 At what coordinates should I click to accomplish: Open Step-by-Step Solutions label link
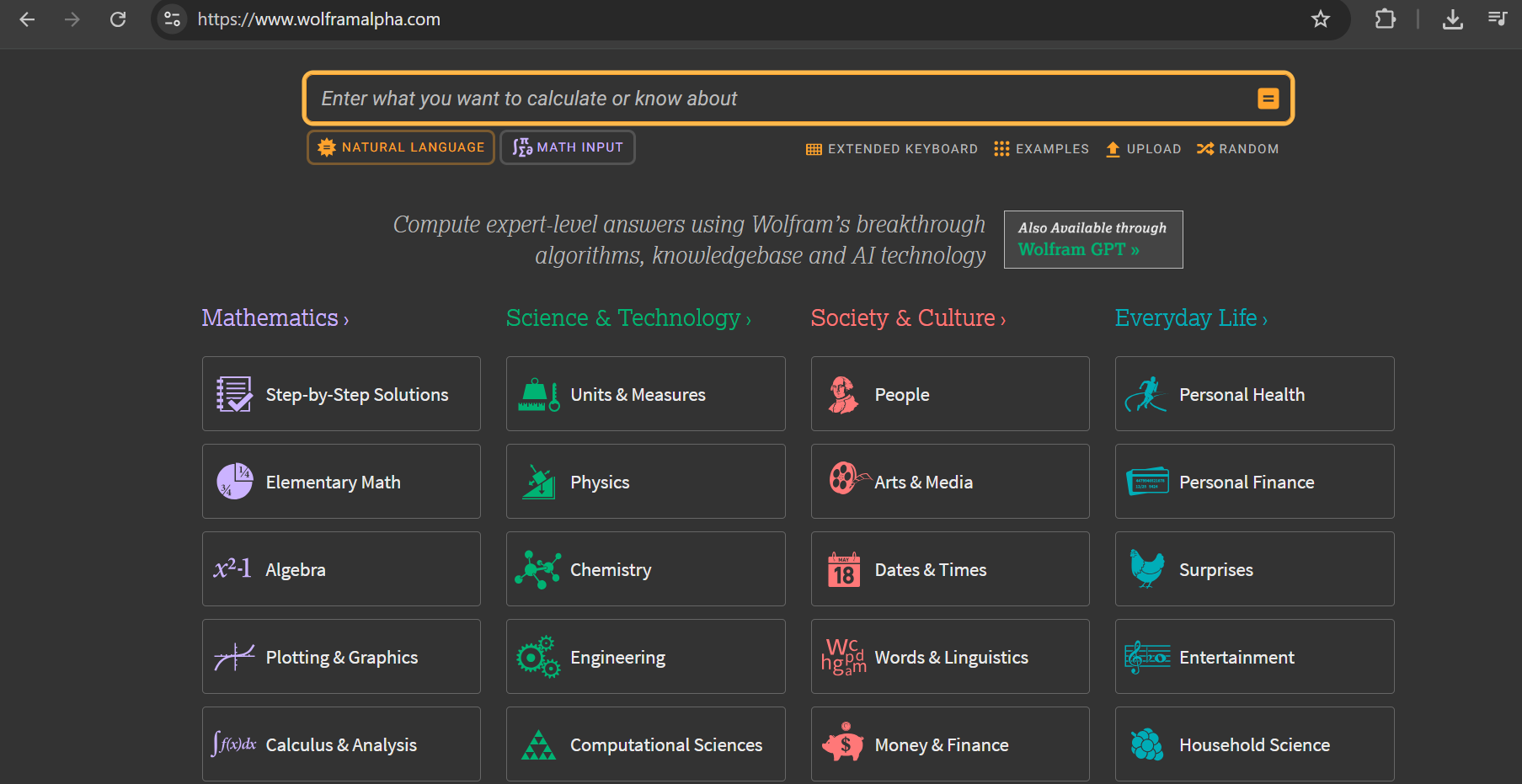click(x=357, y=395)
